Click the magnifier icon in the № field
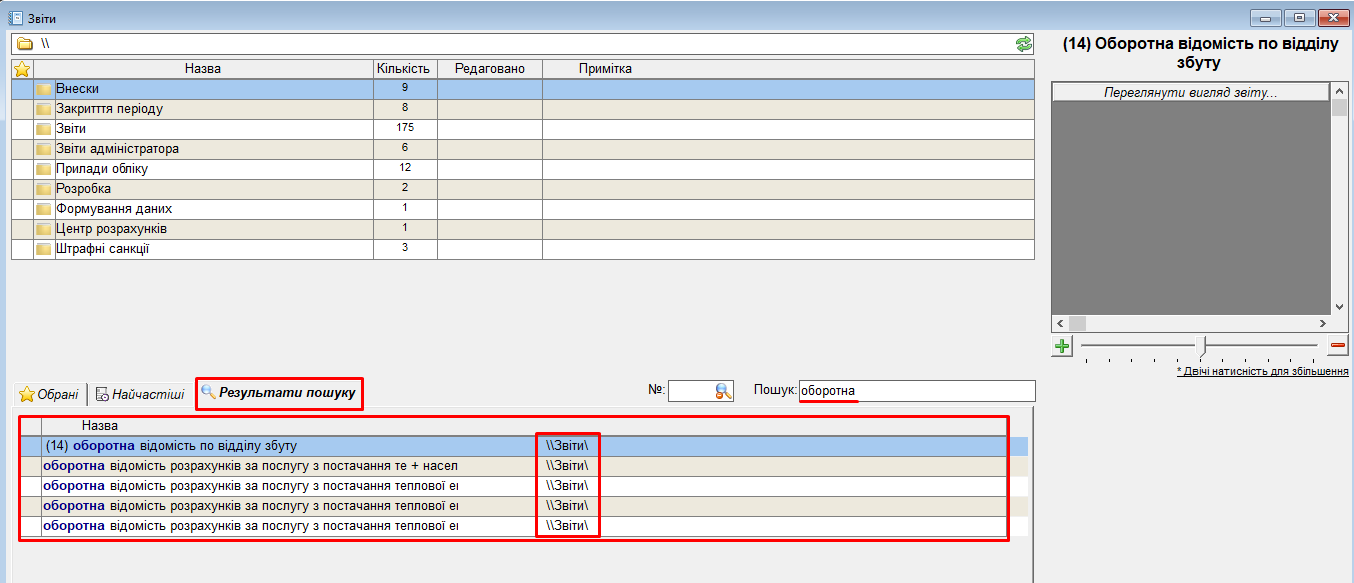This screenshot has height=583, width=1354. 724,392
